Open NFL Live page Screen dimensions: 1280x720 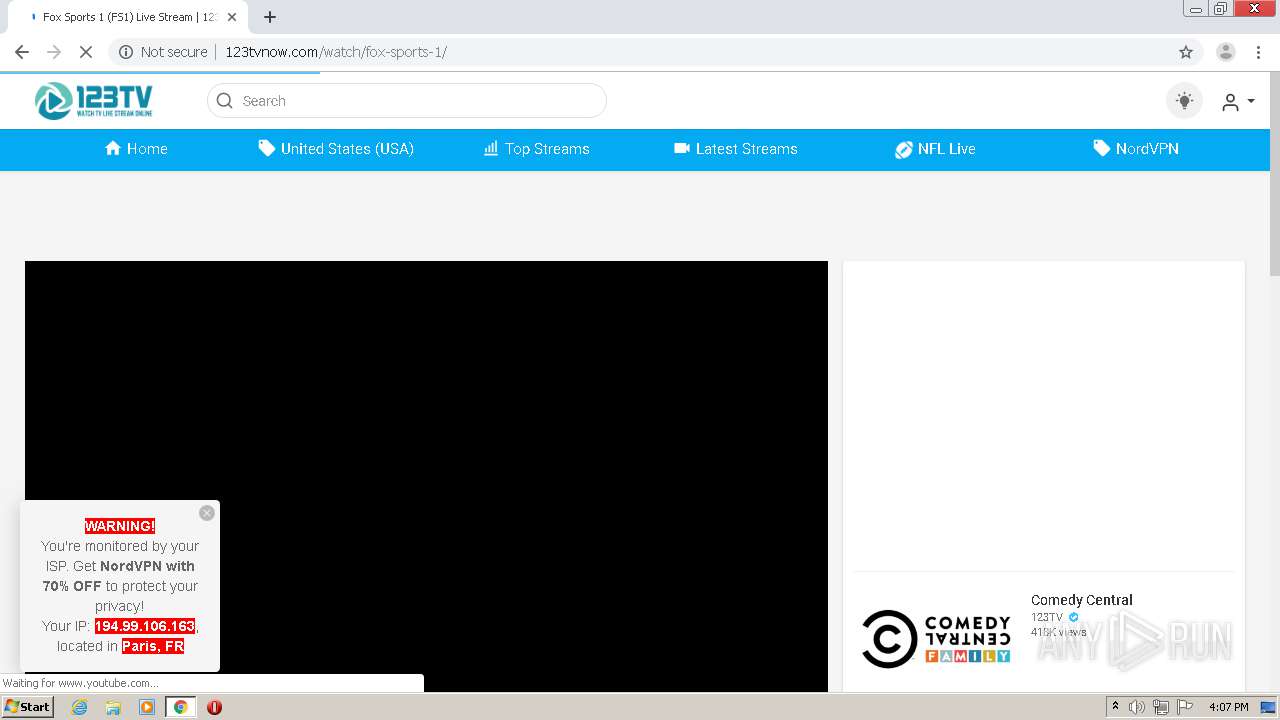[935, 149]
